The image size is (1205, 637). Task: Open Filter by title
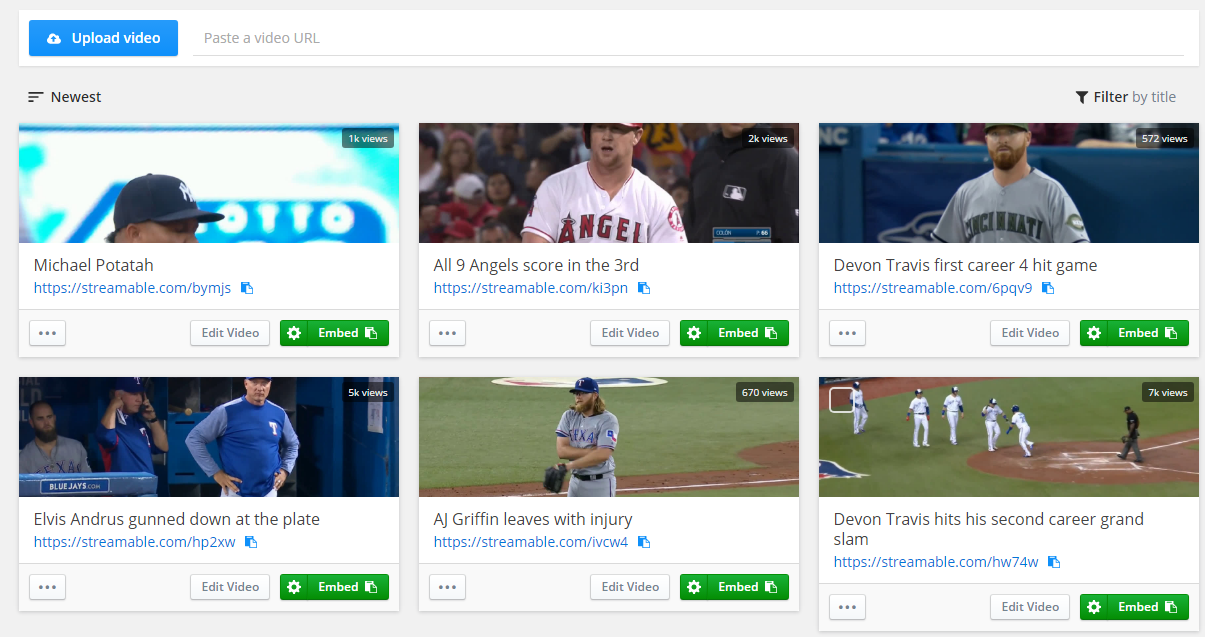[x=1125, y=97]
